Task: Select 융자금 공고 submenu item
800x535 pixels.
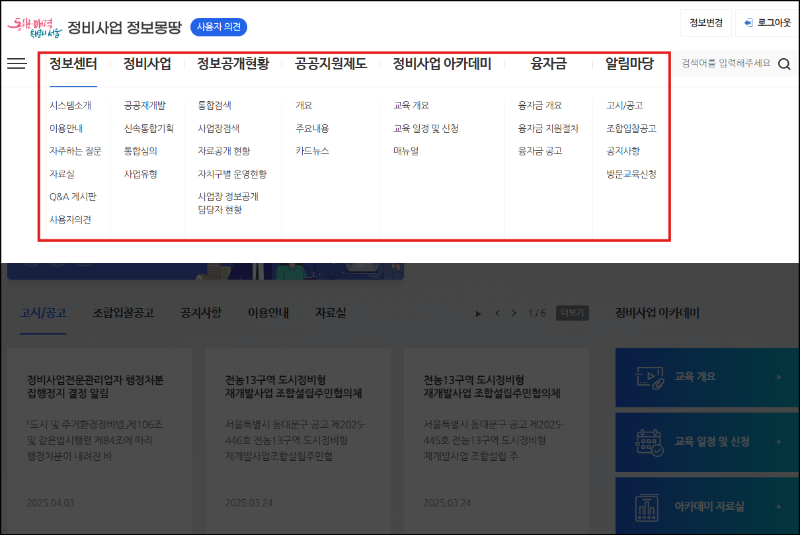Action: pos(540,151)
